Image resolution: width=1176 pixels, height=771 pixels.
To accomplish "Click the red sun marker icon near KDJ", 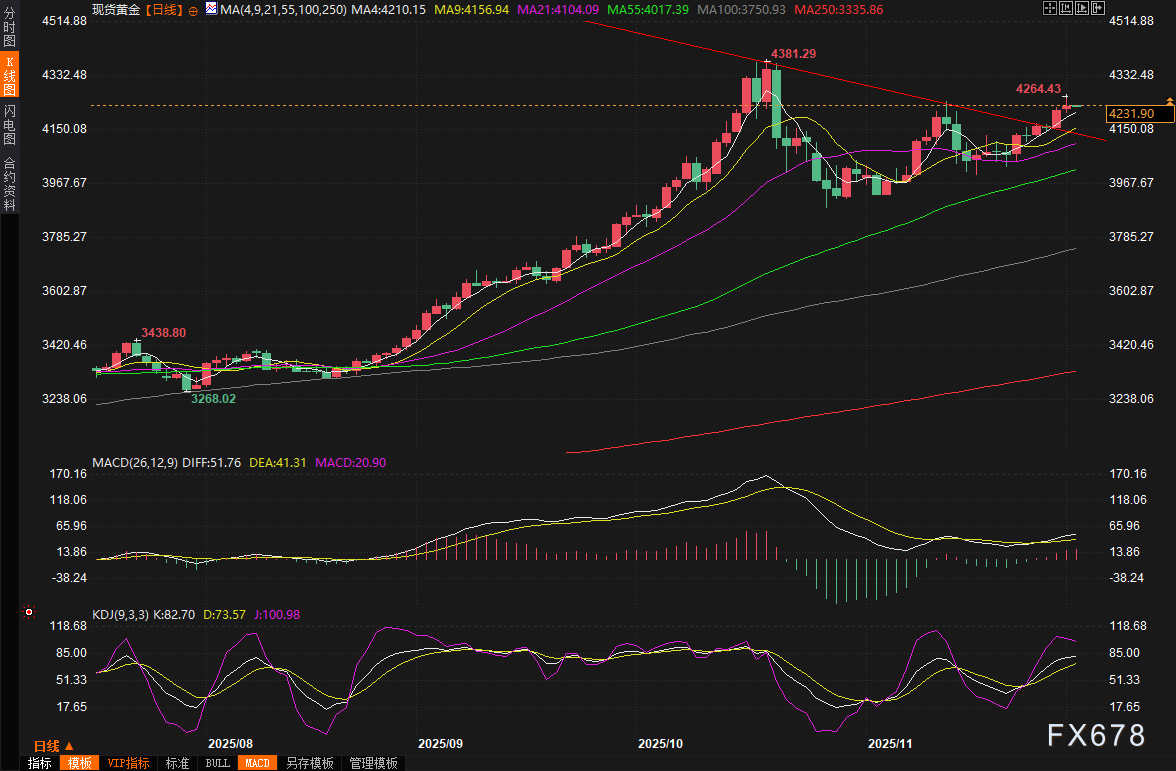I will click(x=29, y=611).
